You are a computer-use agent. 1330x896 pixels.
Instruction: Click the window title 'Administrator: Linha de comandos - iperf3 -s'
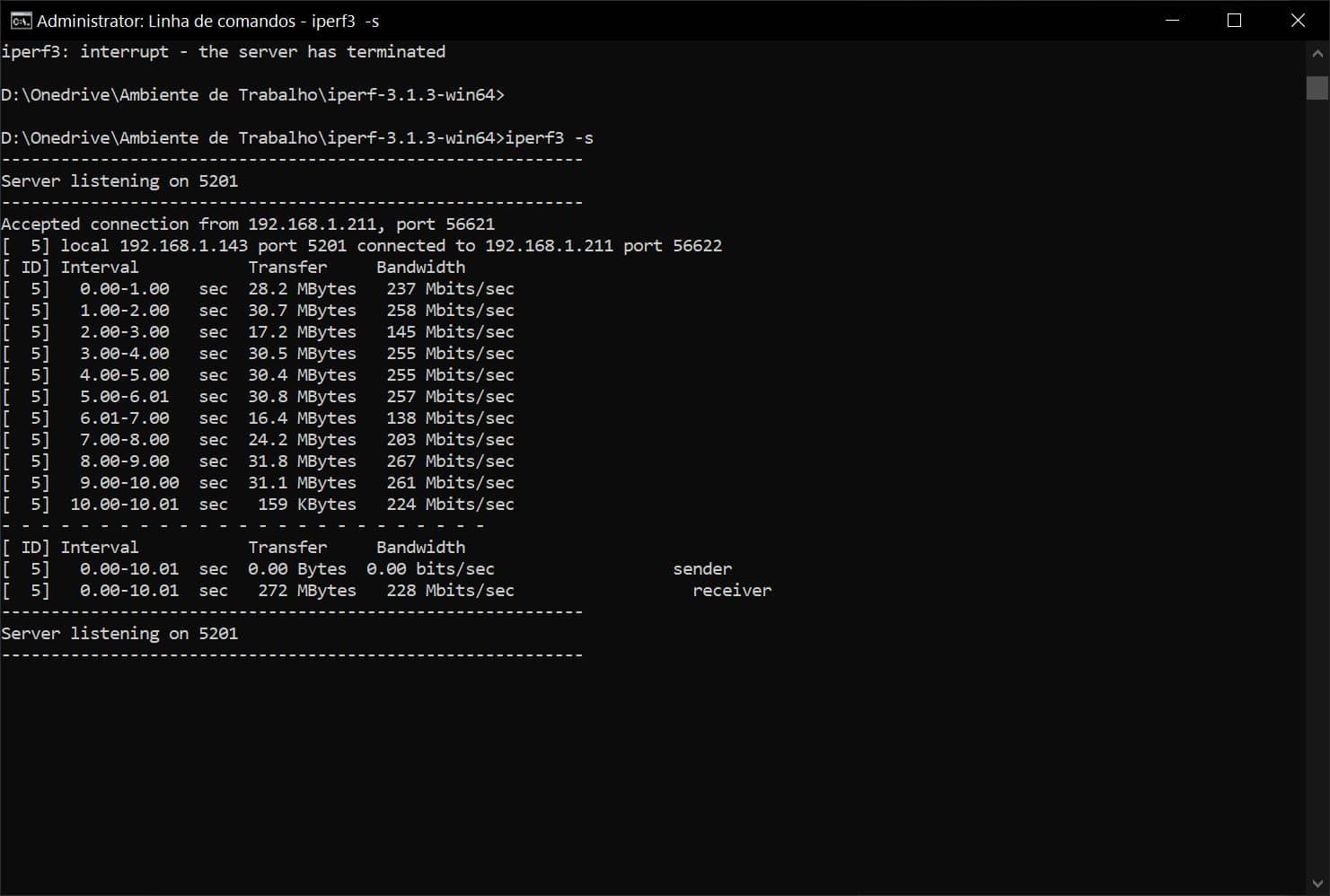pyautogui.click(x=207, y=21)
